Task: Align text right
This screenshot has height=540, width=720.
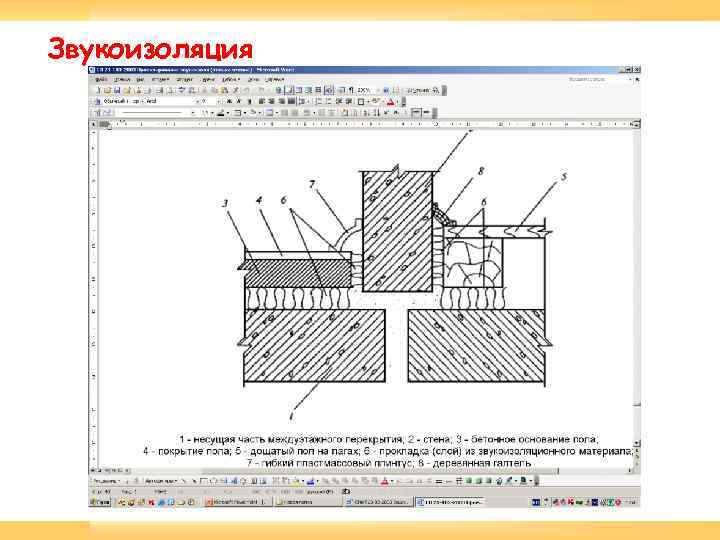Action: [x=281, y=101]
